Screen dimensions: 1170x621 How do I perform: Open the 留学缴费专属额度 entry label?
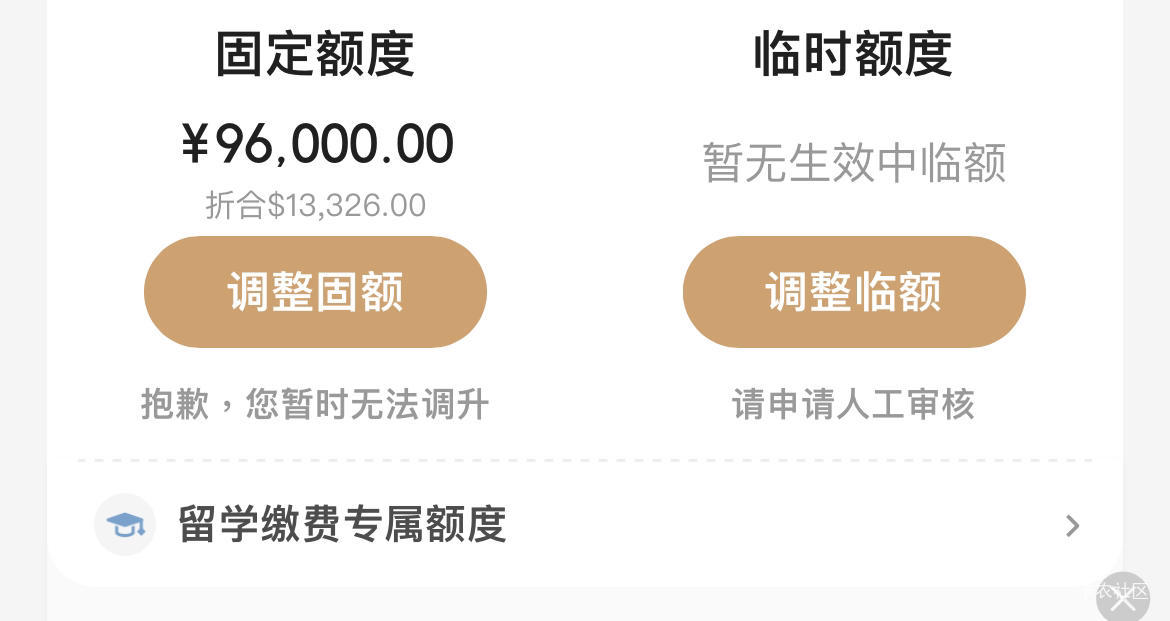pyautogui.click(x=342, y=524)
